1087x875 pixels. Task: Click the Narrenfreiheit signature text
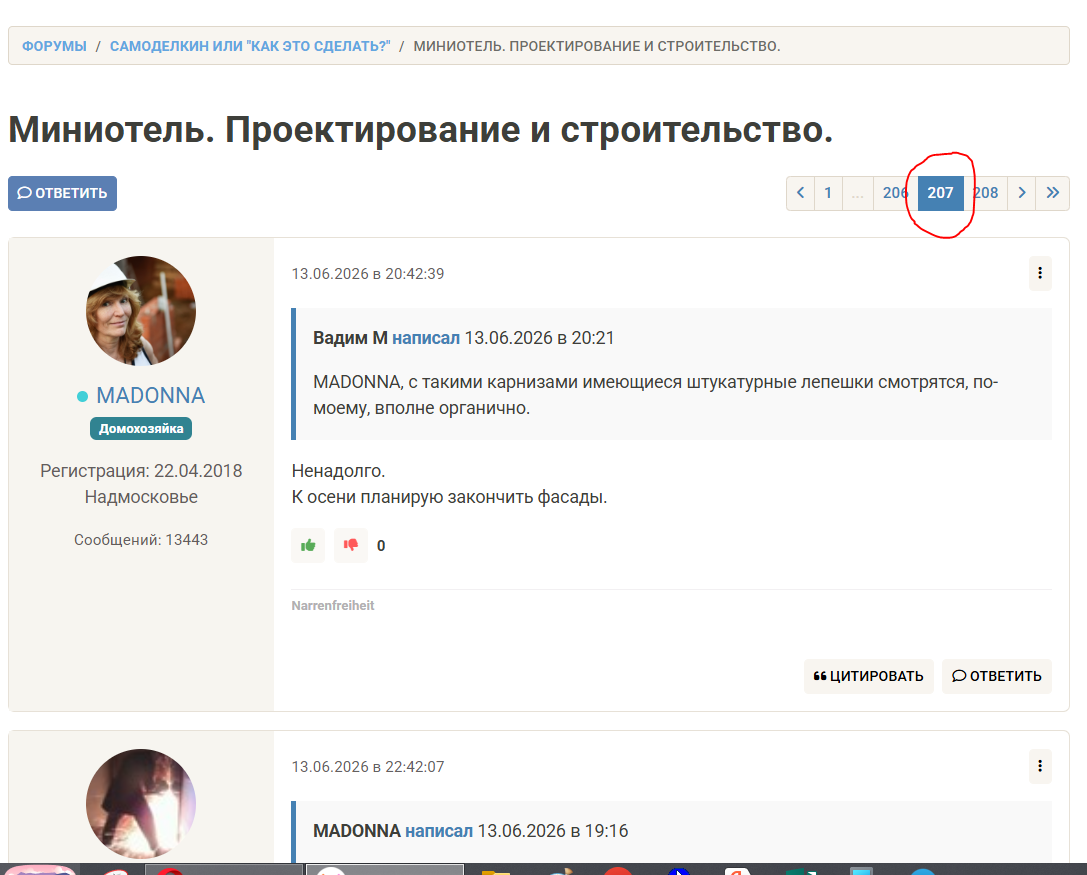tap(333, 606)
